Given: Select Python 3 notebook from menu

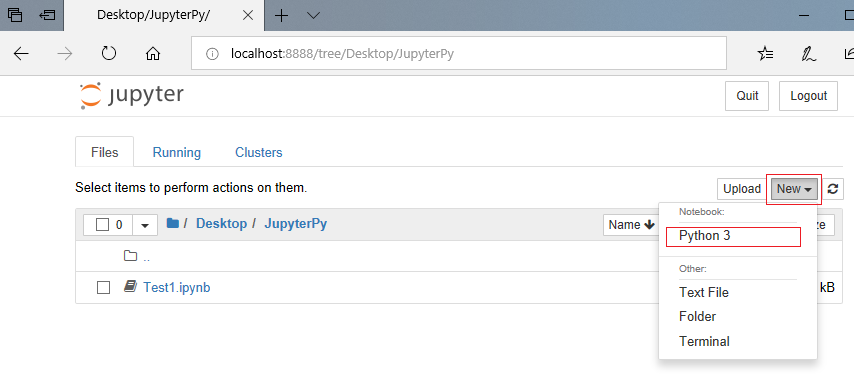Looking at the screenshot, I should click(733, 236).
